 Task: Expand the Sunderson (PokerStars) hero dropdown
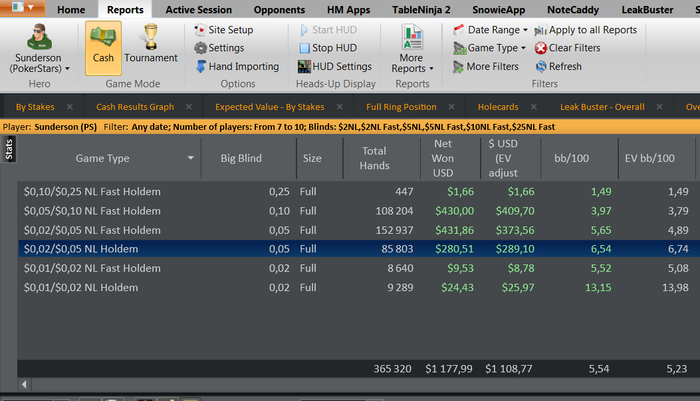point(67,69)
